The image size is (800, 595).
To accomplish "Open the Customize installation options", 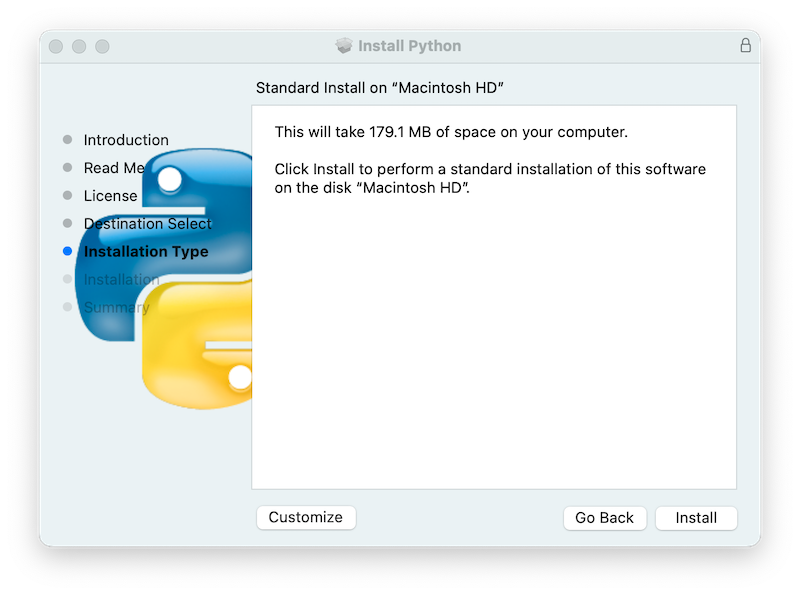I will coord(306,517).
